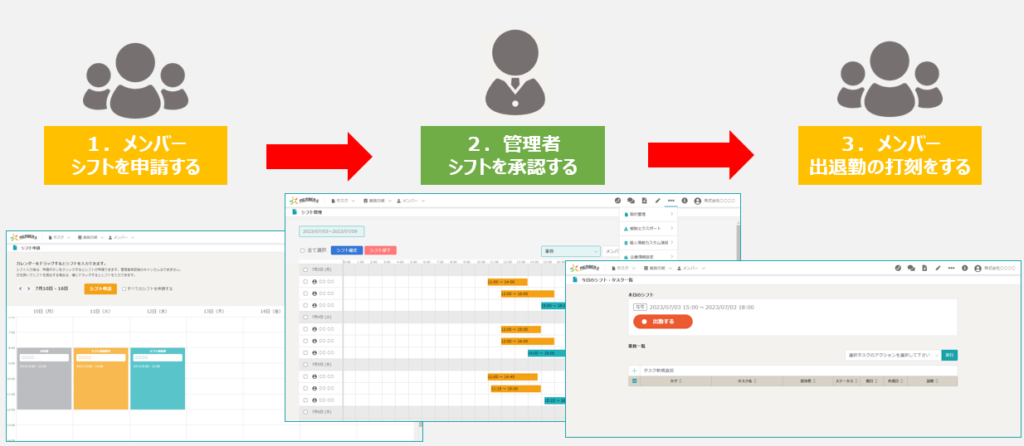This screenshot has width=1024, height=446.
Task: Open the three-dots more menu in shift management header
Action: (x=671, y=200)
